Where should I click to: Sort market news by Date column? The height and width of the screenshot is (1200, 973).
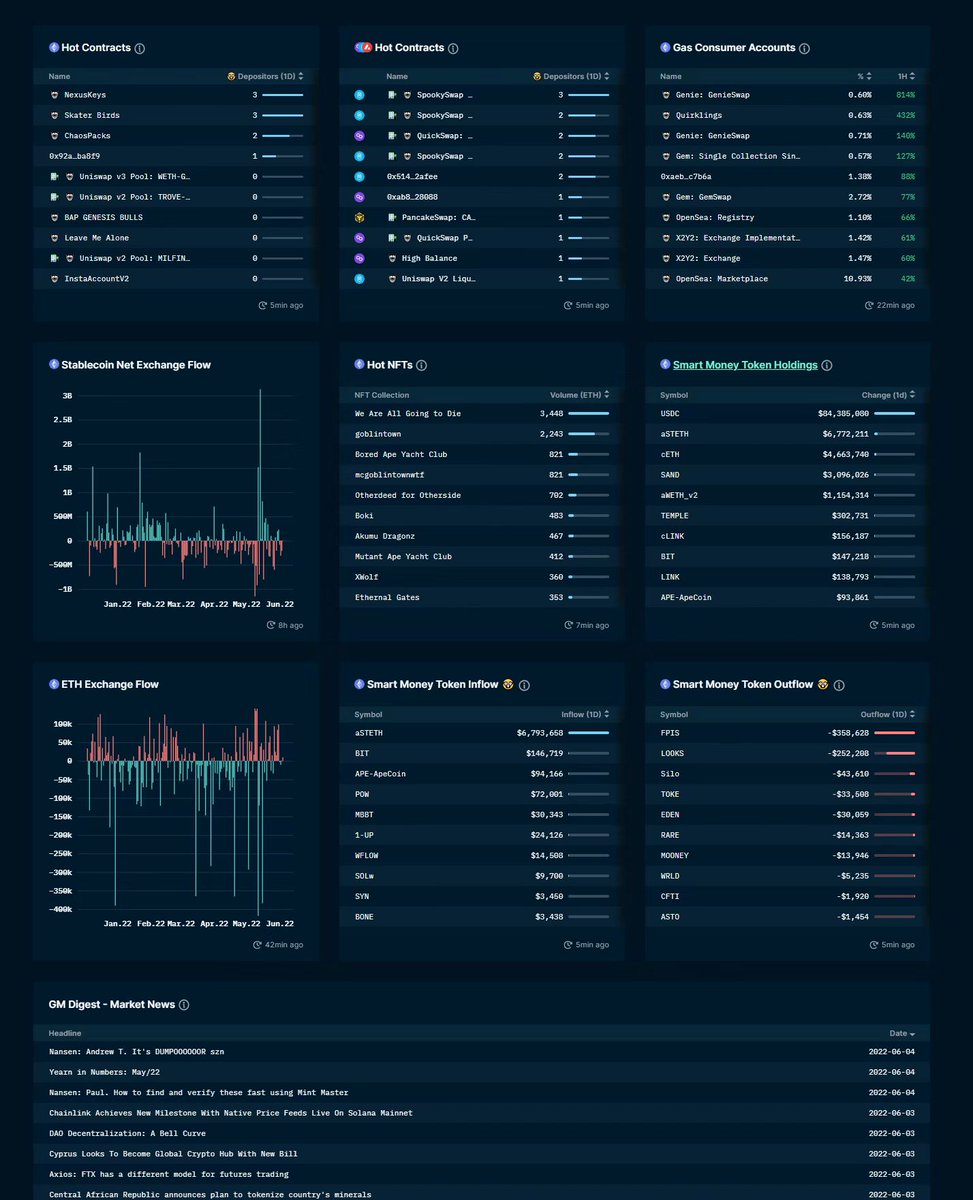coord(903,1033)
